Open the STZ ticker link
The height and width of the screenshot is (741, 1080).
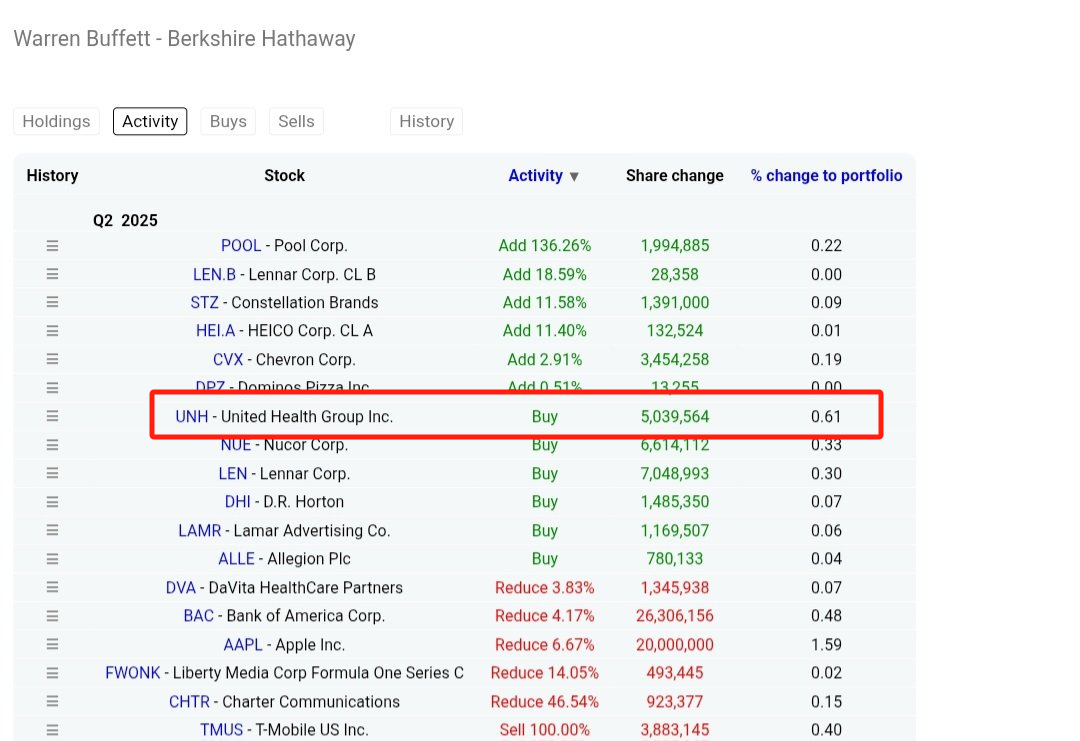tap(205, 302)
